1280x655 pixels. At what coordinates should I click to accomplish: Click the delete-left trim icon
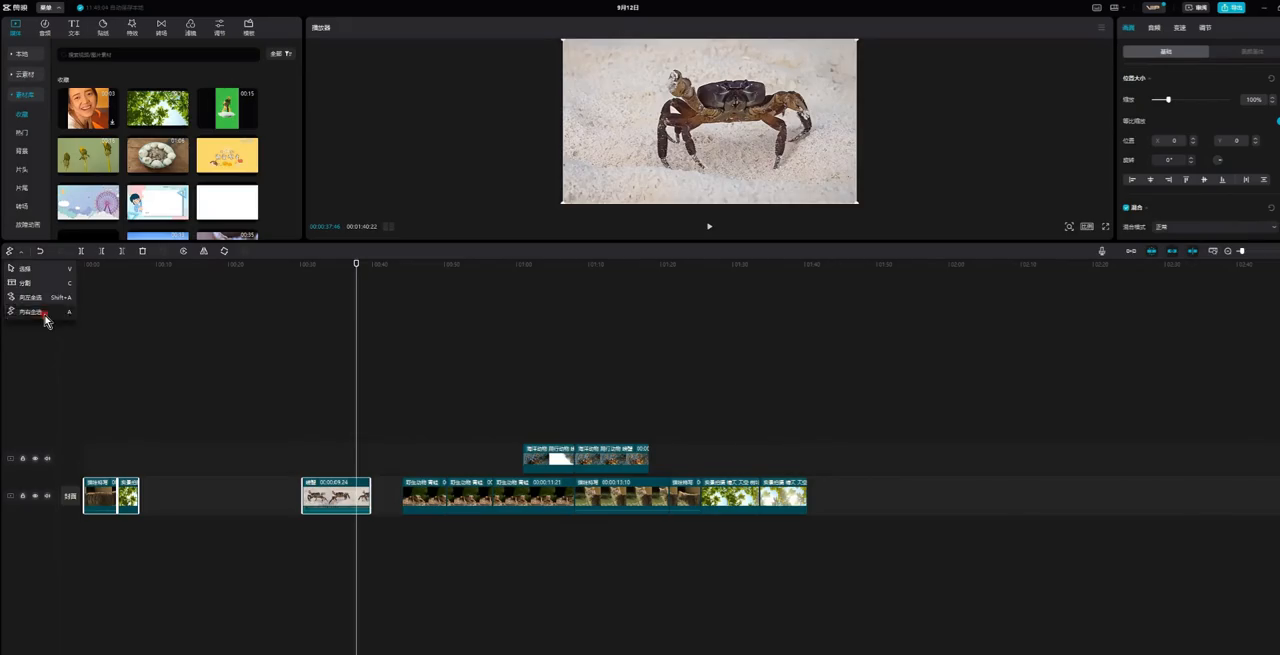coord(101,251)
